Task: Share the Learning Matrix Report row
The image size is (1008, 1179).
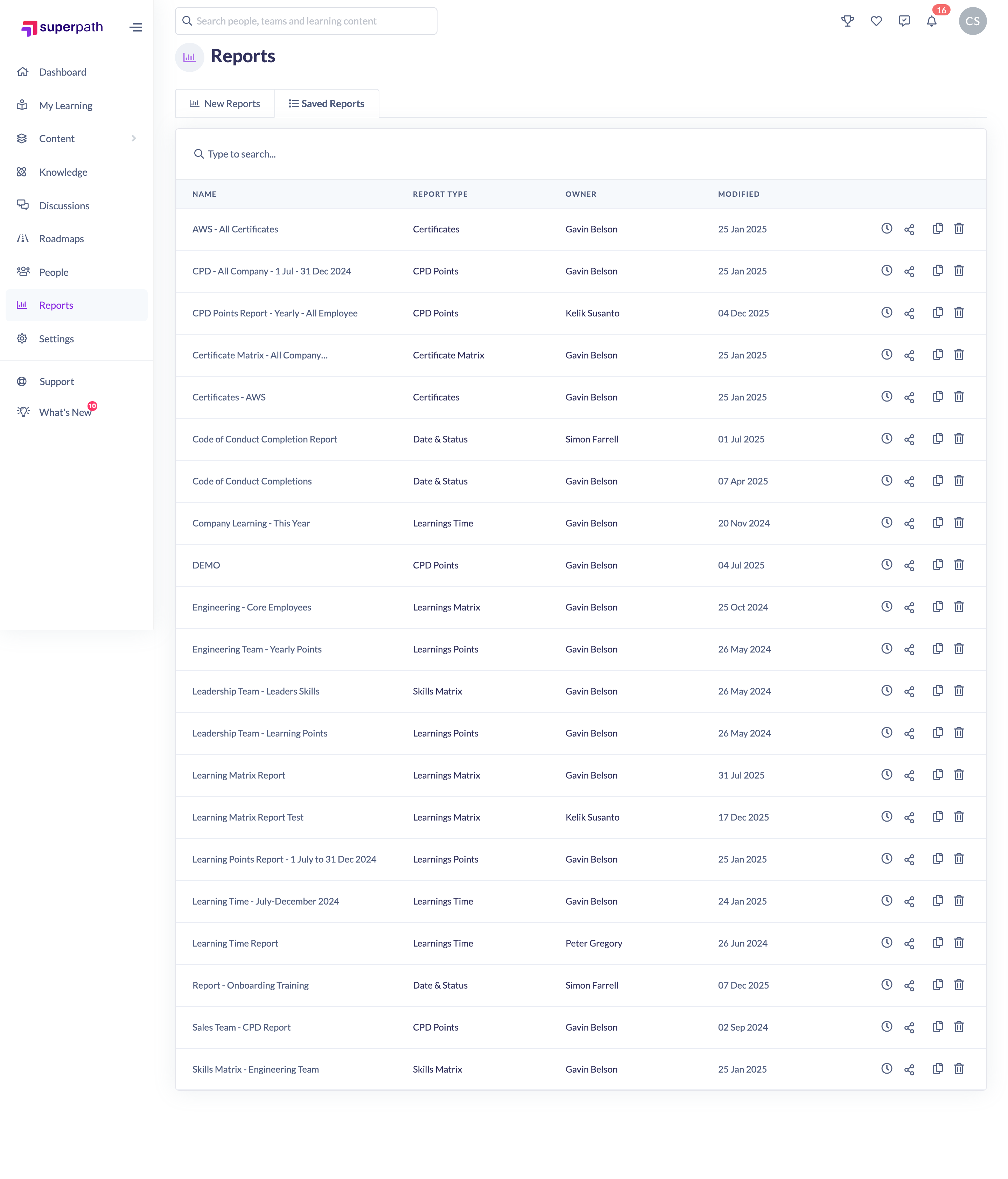Action: pyautogui.click(x=909, y=776)
